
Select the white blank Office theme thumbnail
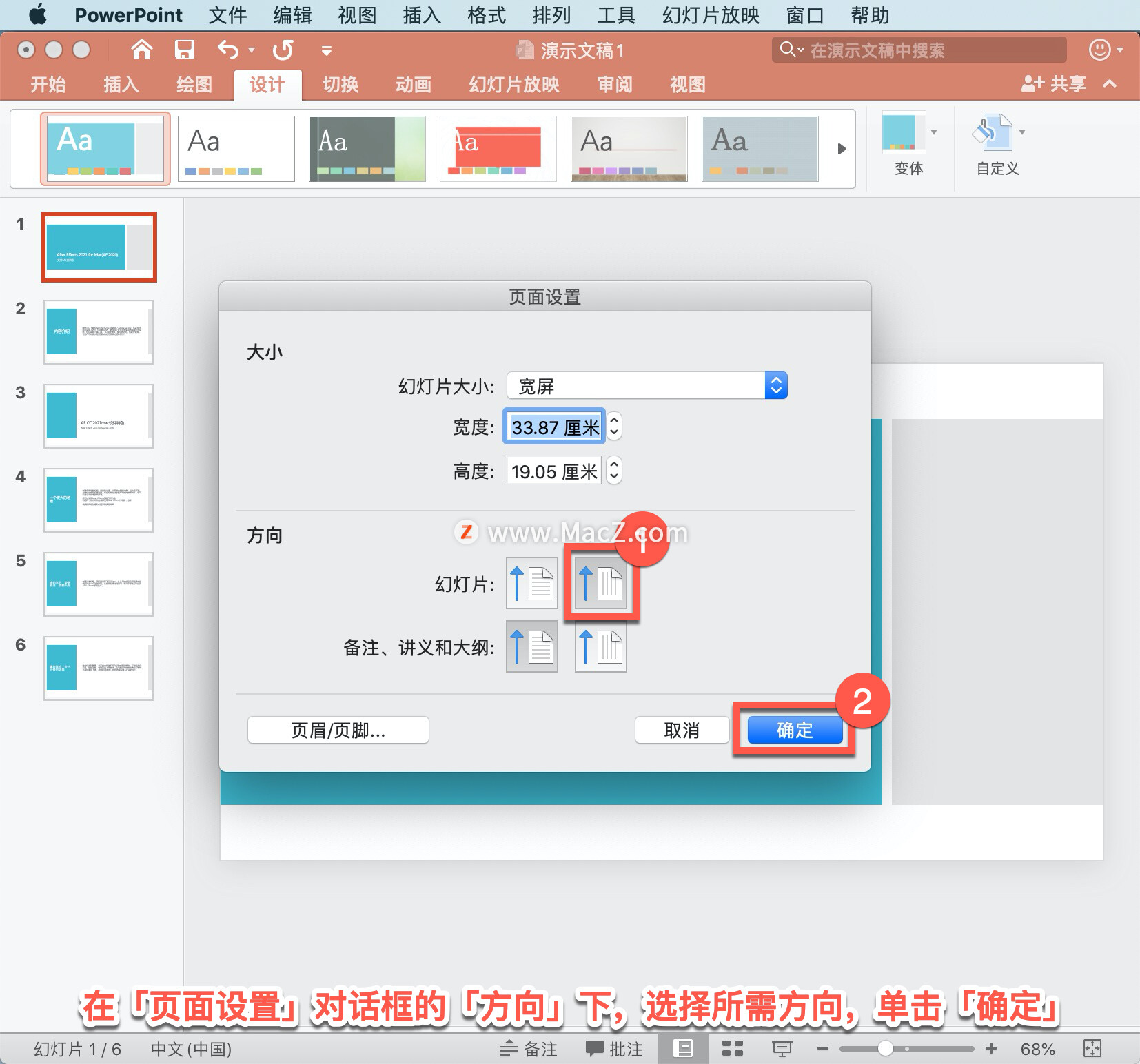coord(236,149)
